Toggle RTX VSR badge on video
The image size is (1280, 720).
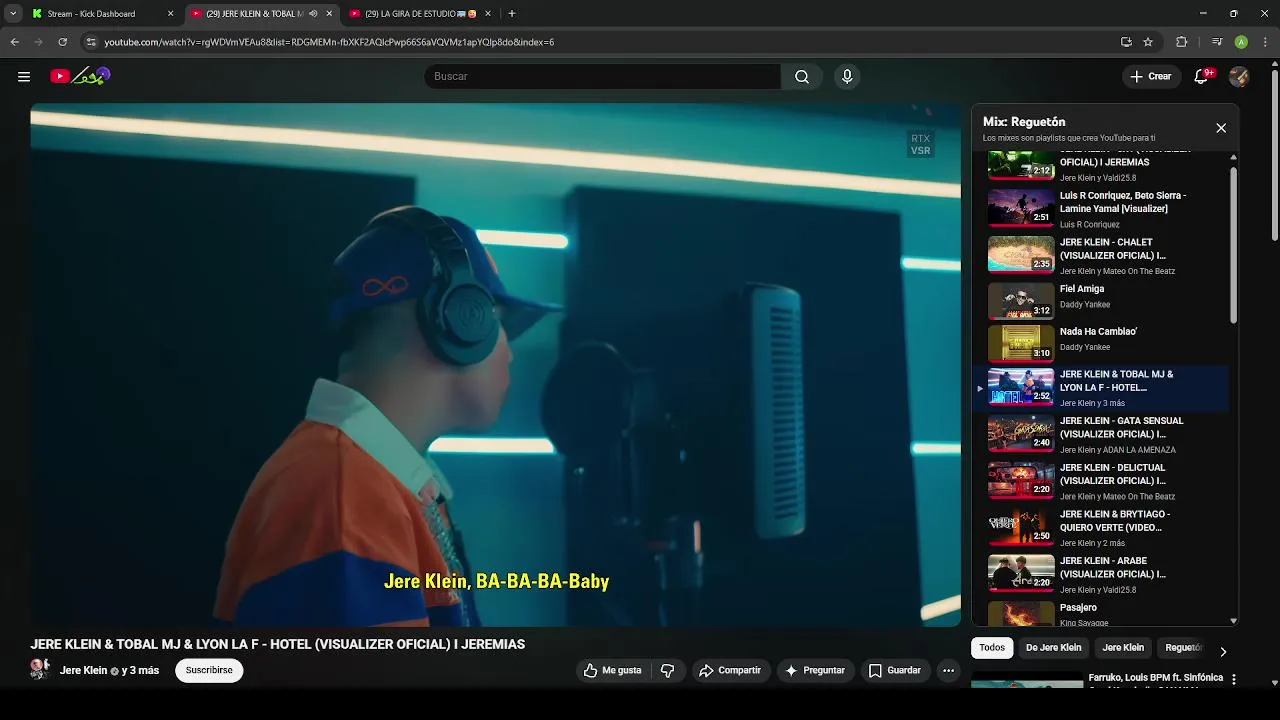920,144
